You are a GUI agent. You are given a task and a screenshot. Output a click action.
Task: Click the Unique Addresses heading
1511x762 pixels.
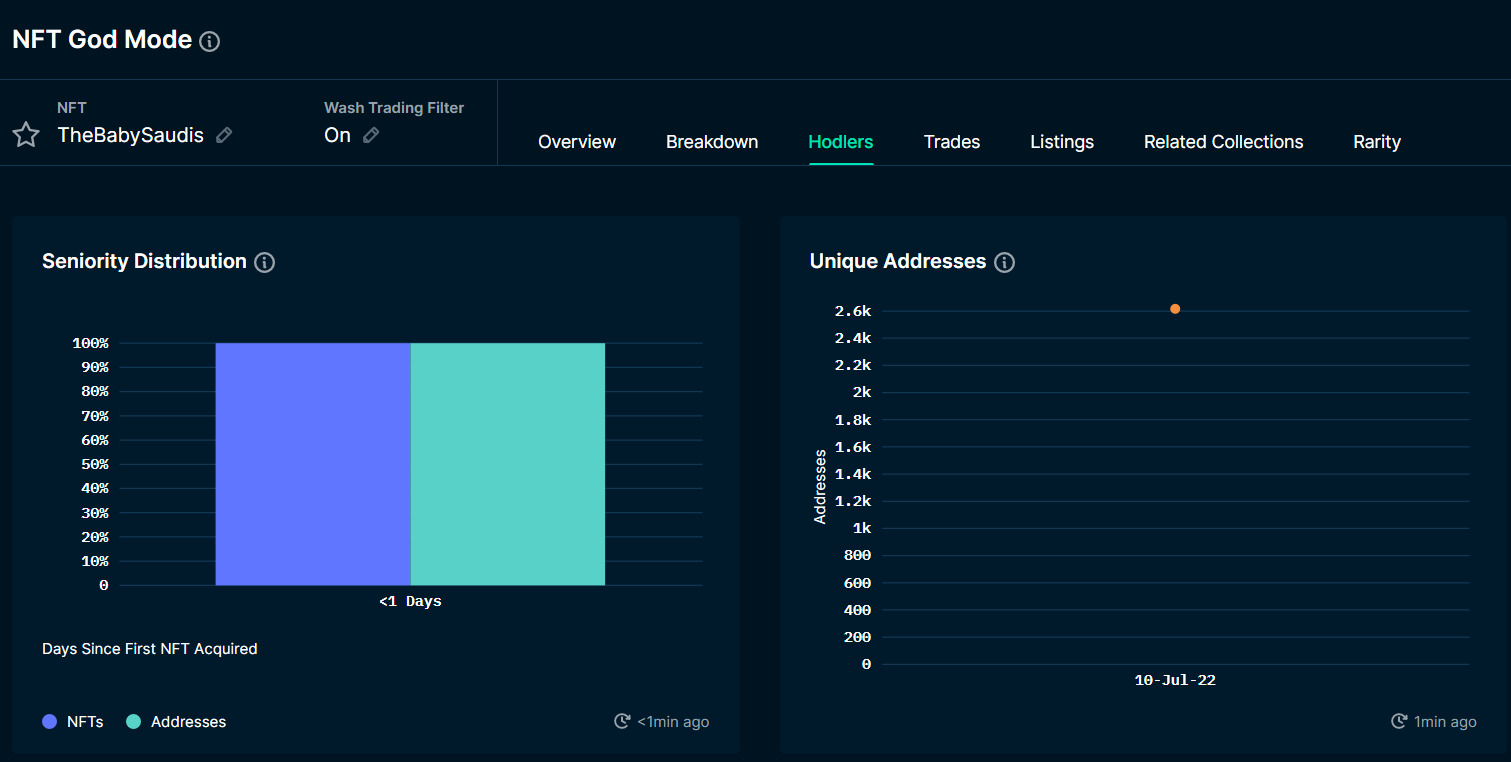898,261
